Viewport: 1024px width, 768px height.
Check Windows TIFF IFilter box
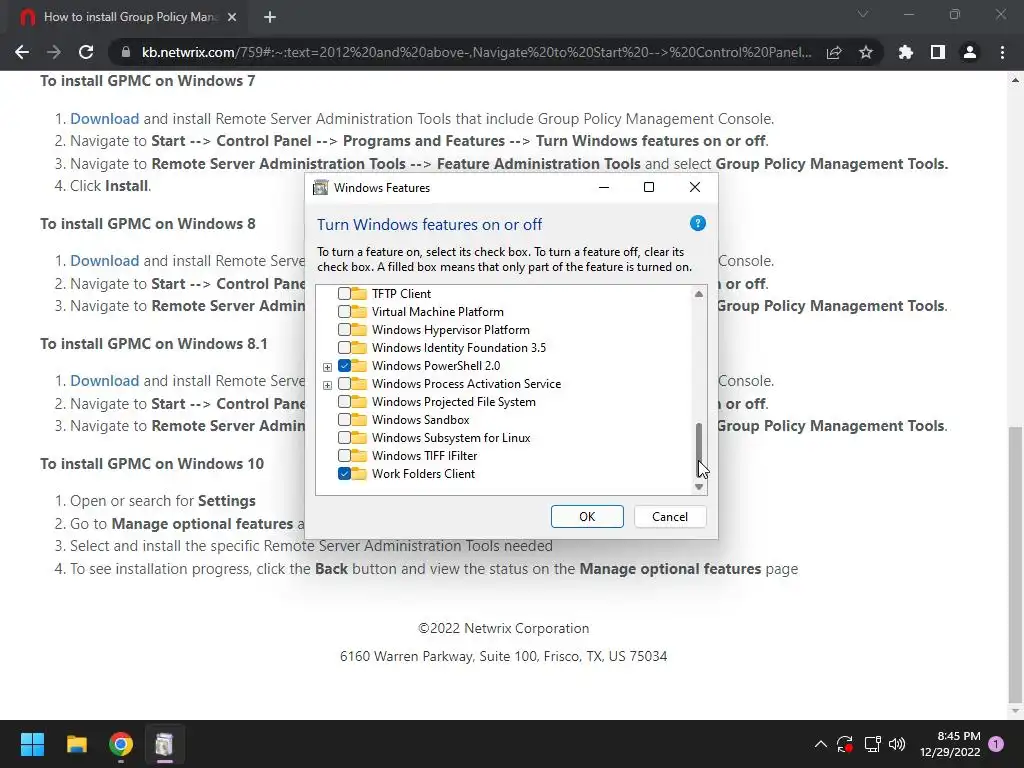click(344, 456)
